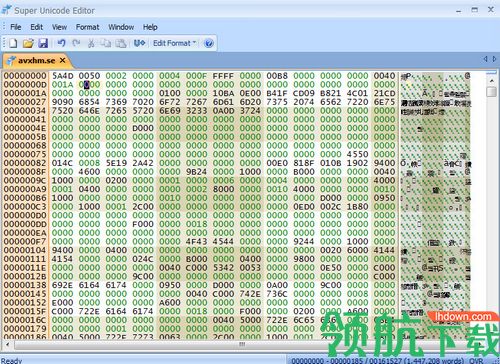The width and height of the screenshot is (500, 364).
Task: Click hex word 014C
Action: (62, 163)
